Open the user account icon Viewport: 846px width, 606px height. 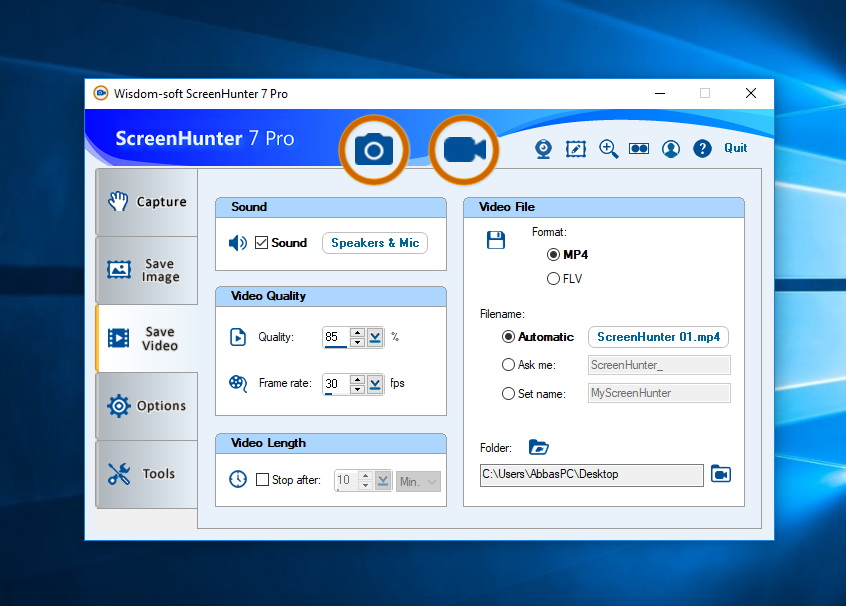(x=671, y=149)
